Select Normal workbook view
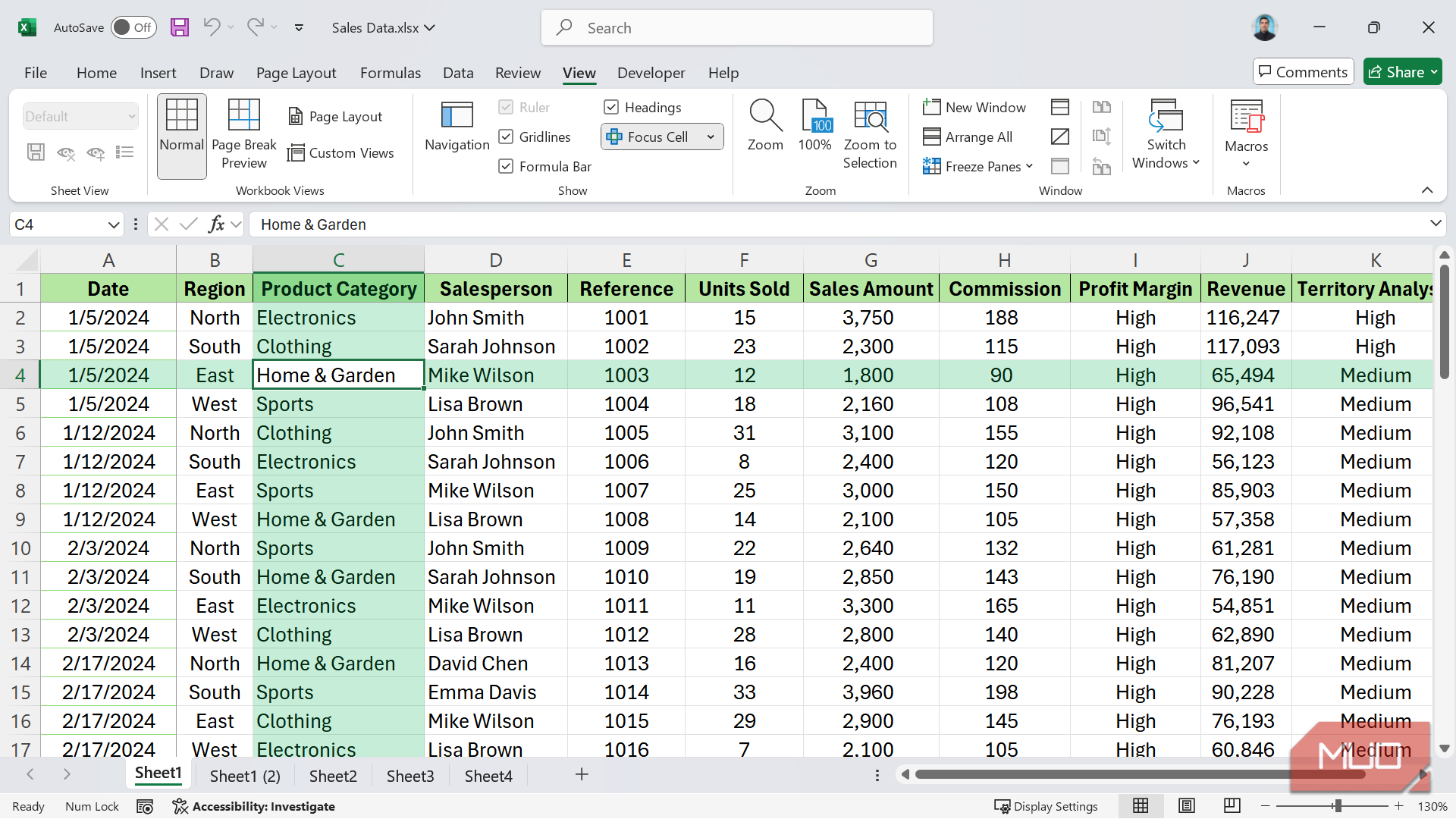Image resolution: width=1456 pixels, height=819 pixels. 182,136
